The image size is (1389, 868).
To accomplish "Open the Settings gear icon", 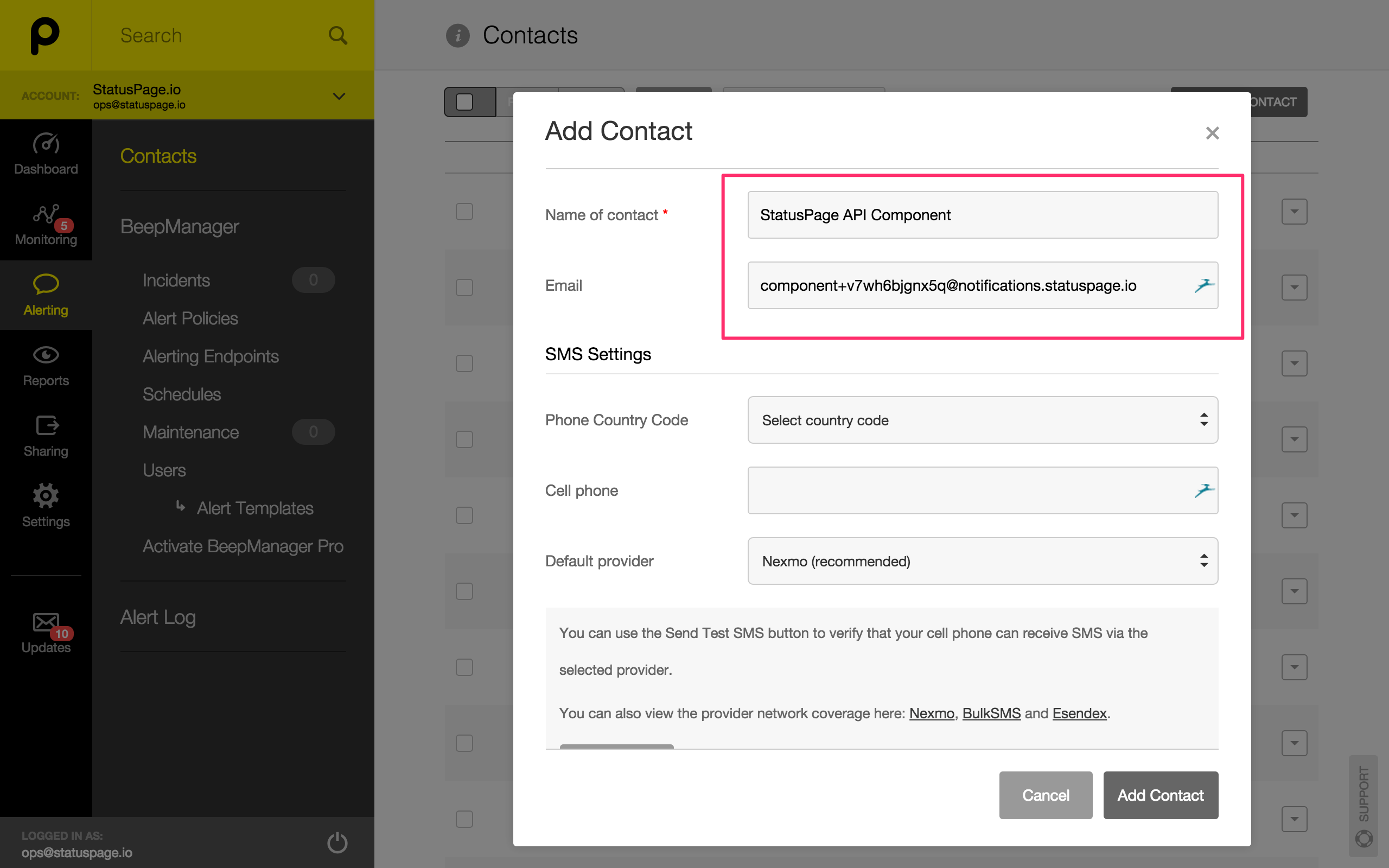I will (x=46, y=496).
